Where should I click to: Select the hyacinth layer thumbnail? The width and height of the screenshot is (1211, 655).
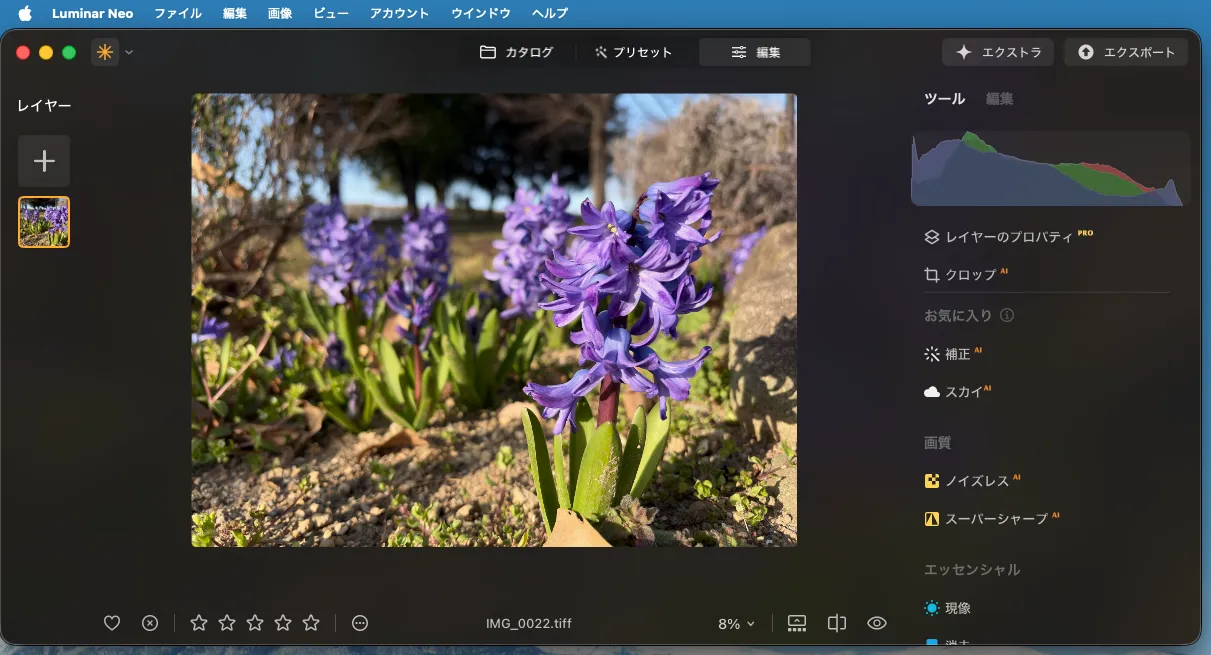[x=44, y=222]
